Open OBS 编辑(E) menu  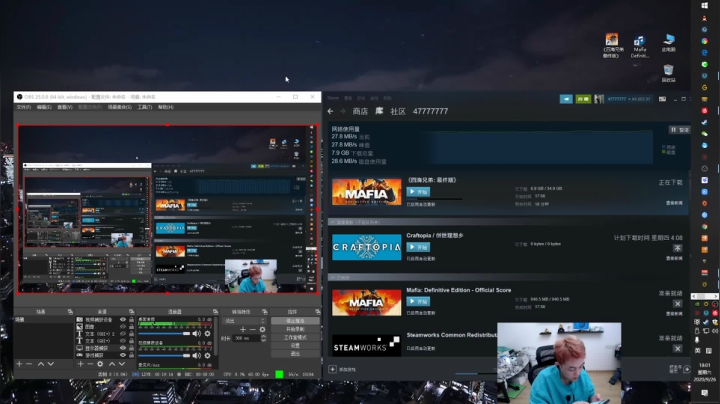pos(44,107)
